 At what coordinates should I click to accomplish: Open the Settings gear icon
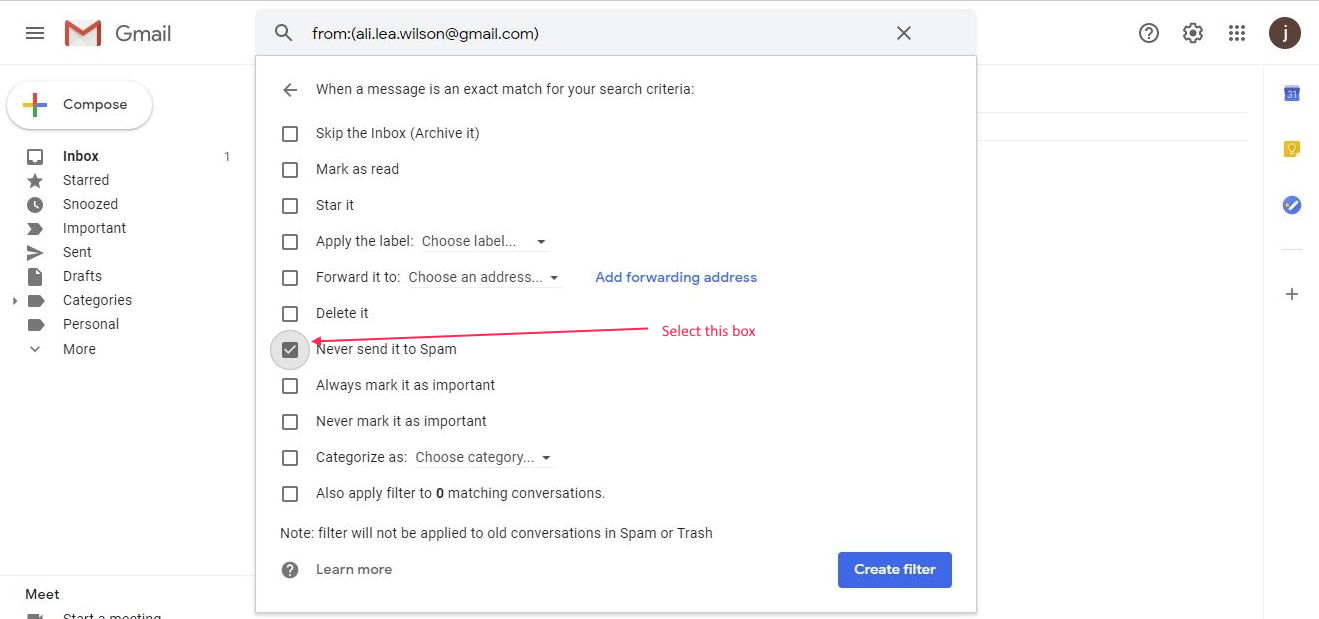pos(1193,33)
